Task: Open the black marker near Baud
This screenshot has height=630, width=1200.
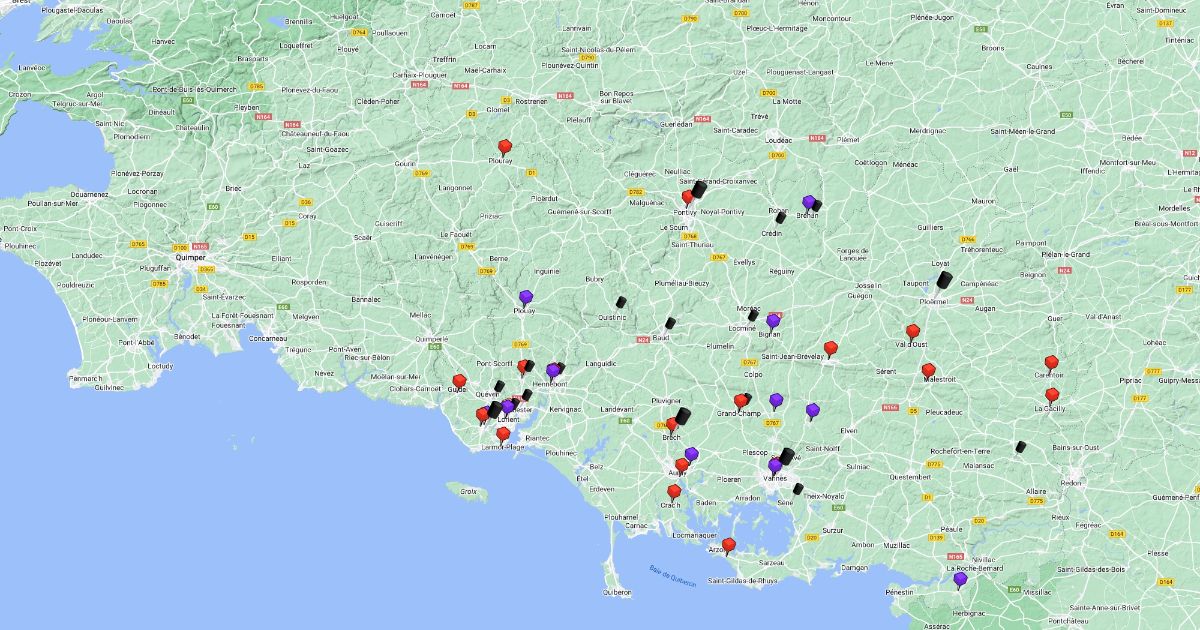Action: (x=670, y=323)
